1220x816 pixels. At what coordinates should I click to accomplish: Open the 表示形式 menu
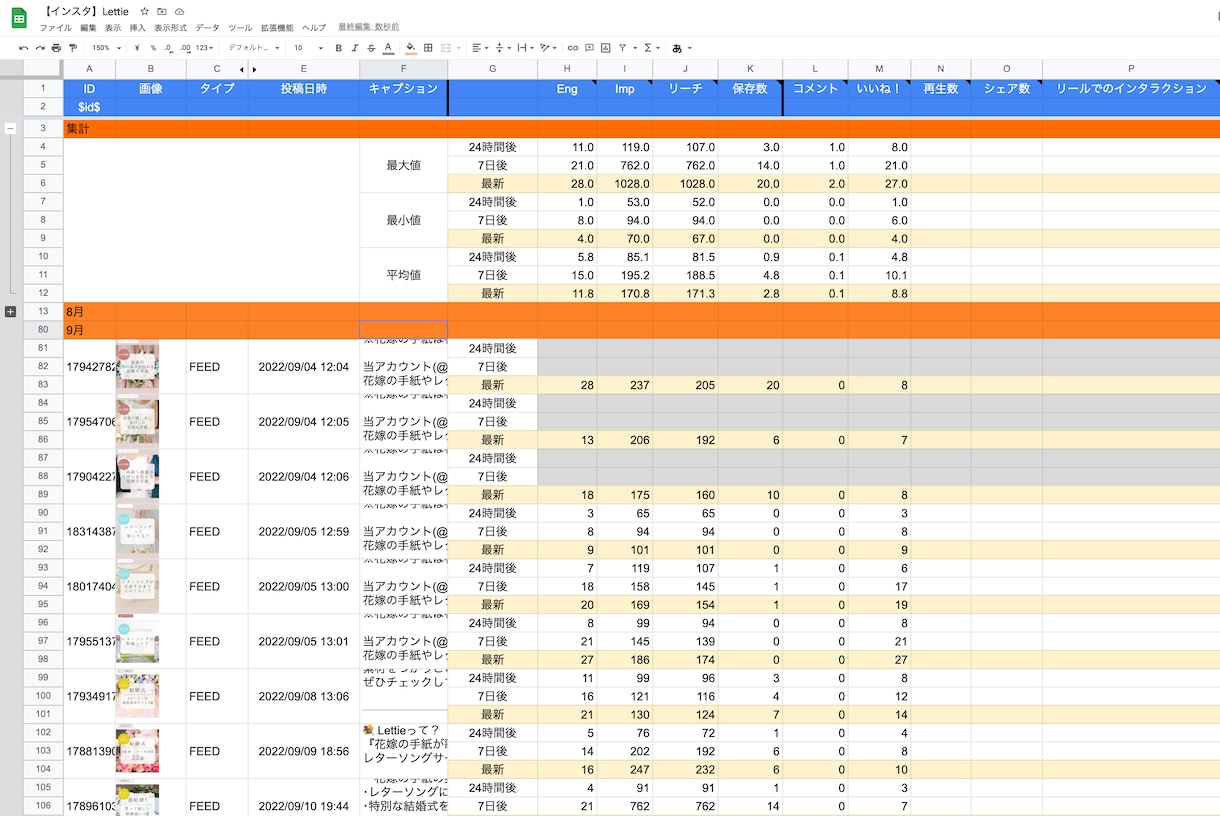[x=170, y=27]
